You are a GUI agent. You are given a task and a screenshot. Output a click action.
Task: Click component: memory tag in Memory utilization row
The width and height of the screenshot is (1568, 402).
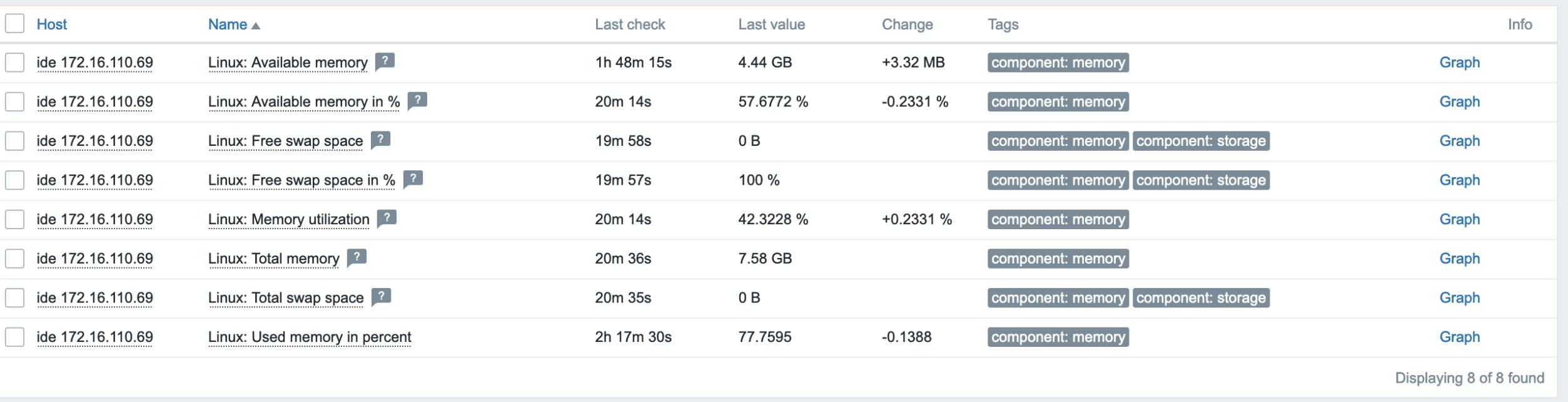pyautogui.click(x=1058, y=219)
